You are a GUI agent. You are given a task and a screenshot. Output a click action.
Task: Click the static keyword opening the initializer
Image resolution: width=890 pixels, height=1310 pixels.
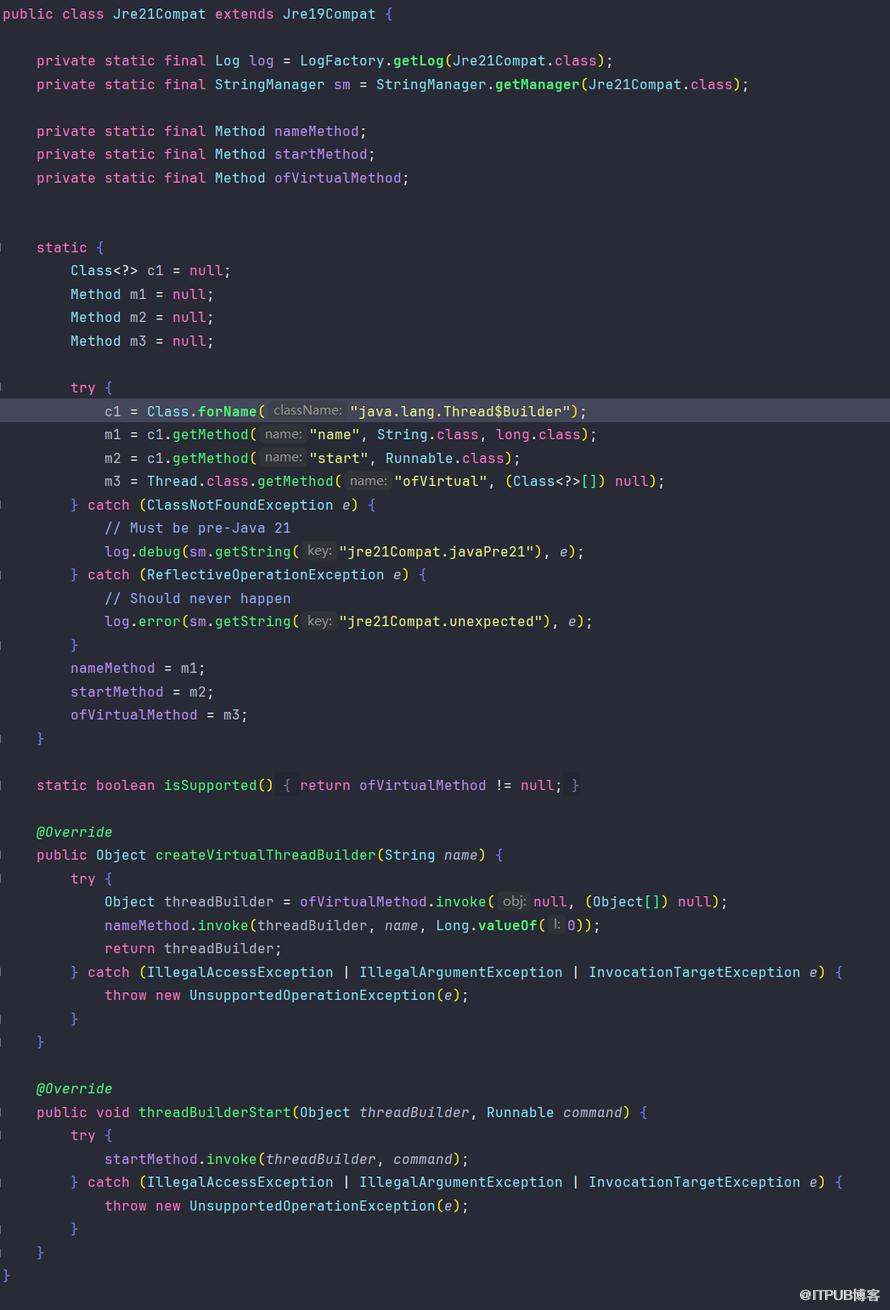tap(62, 247)
